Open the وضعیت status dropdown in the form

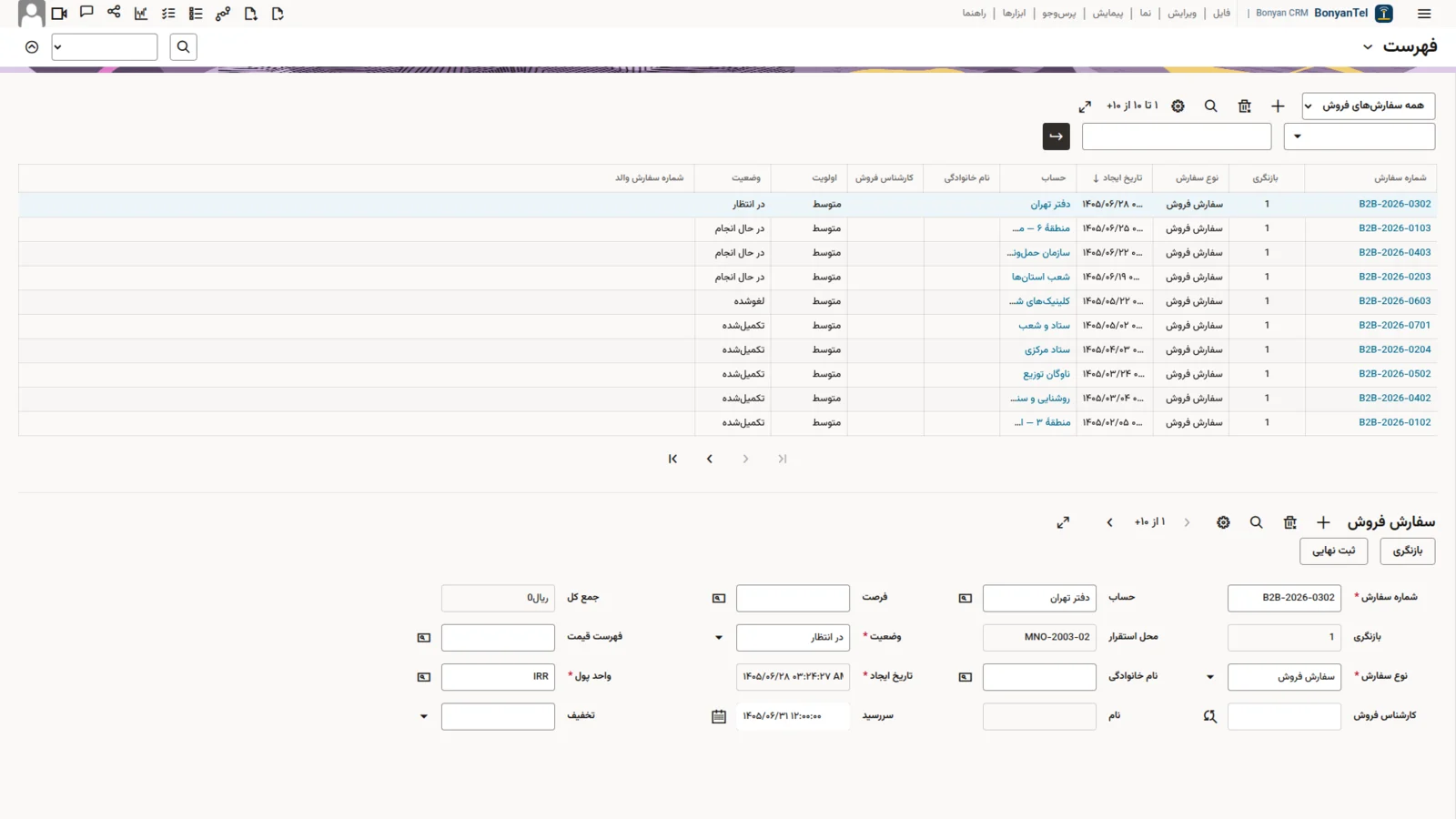coord(719,638)
